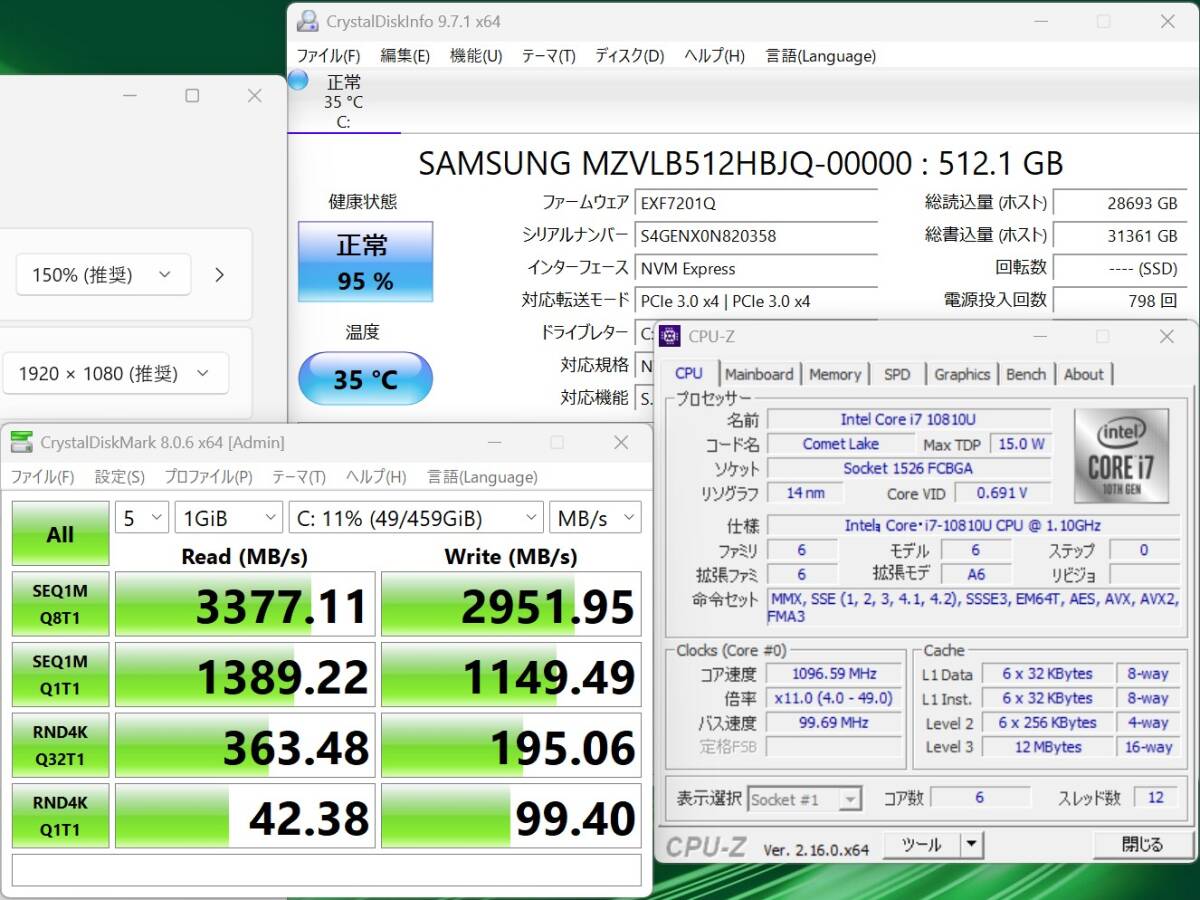Click the ツール button in CPU-Z
The height and width of the screenshot is (900, 1200).
[924, 844]
